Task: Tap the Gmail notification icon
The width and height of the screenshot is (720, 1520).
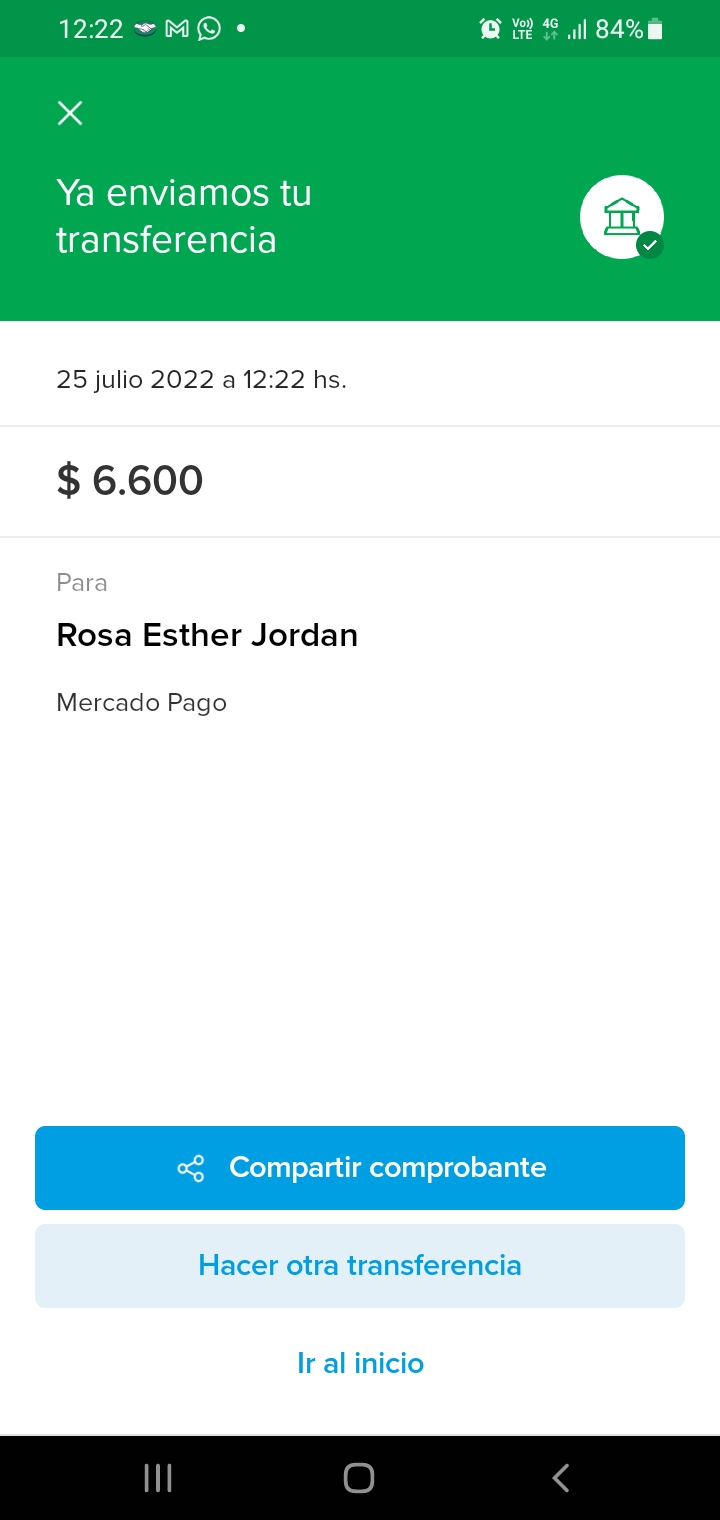Action: tap(177, 29)
